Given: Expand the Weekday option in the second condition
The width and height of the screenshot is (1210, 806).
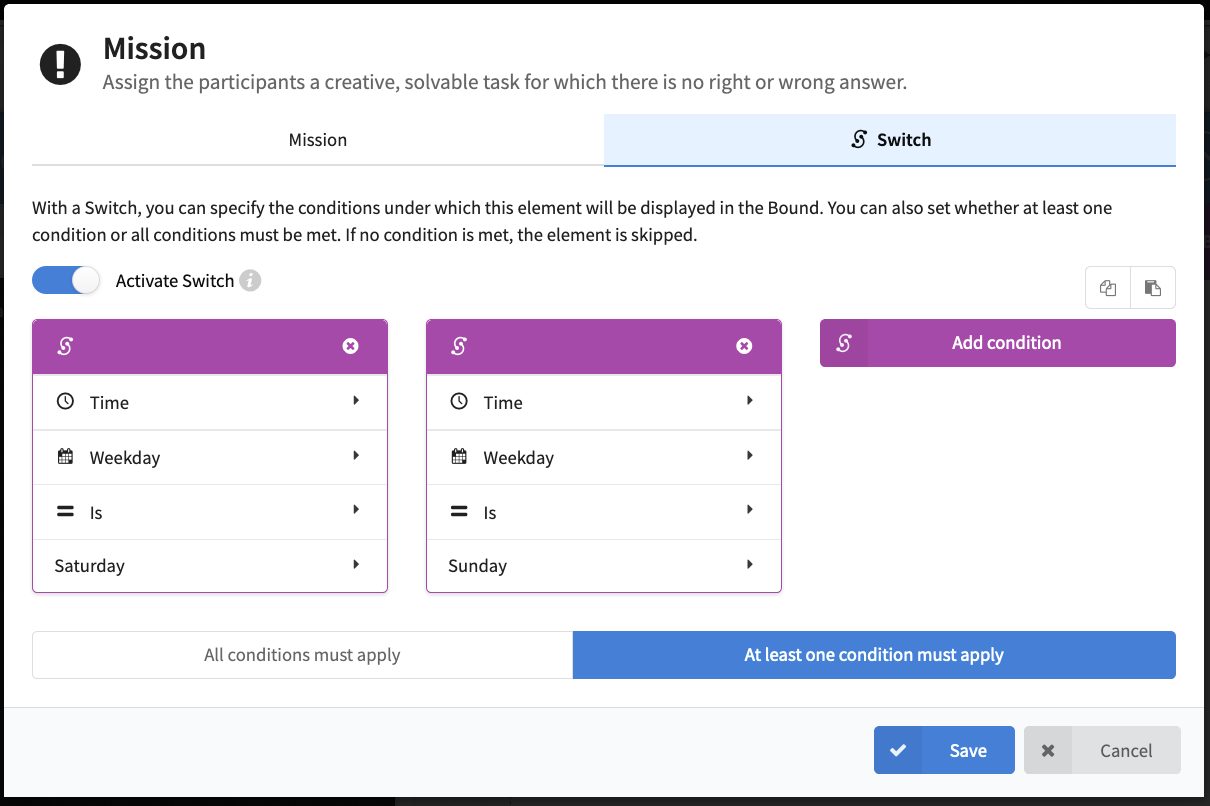Looking at the screenshot, I should [x=604, y=457].
